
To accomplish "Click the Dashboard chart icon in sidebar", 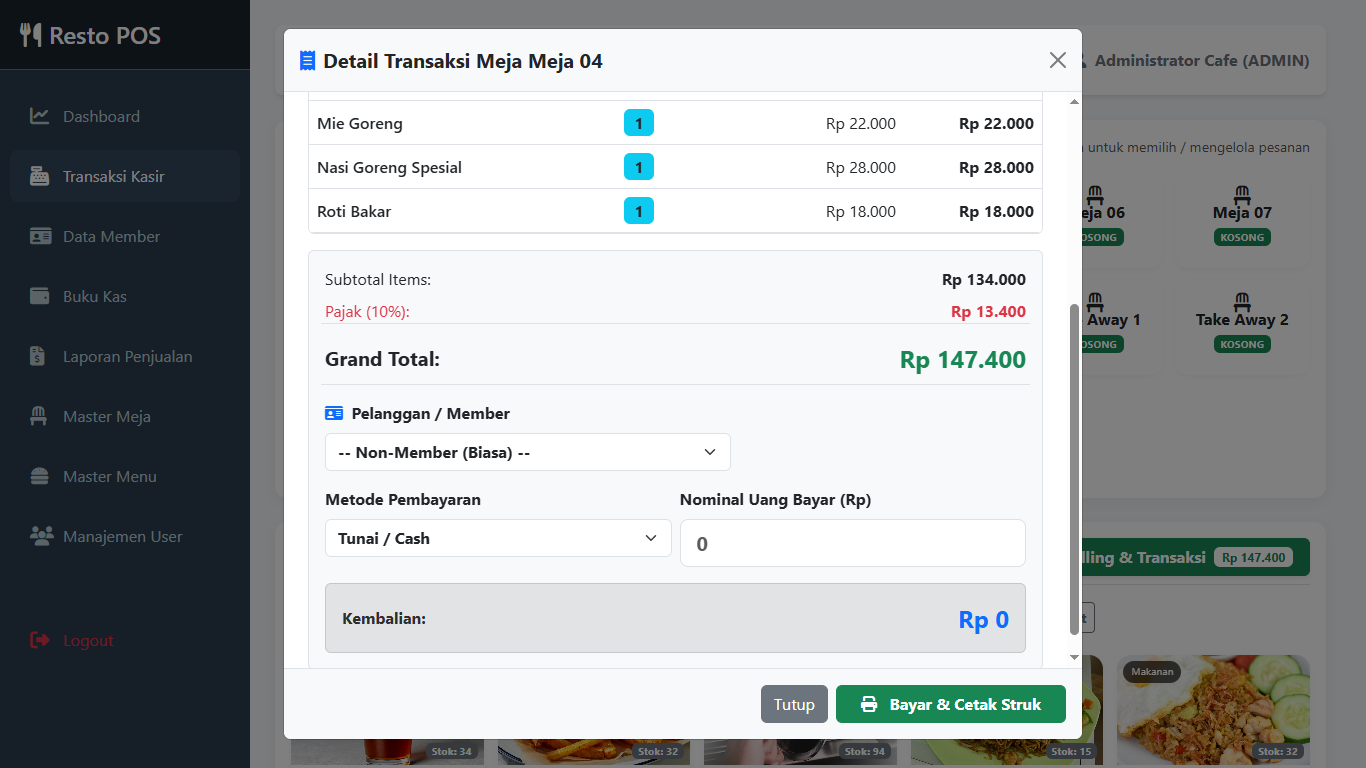I will [x=40, y=116].
